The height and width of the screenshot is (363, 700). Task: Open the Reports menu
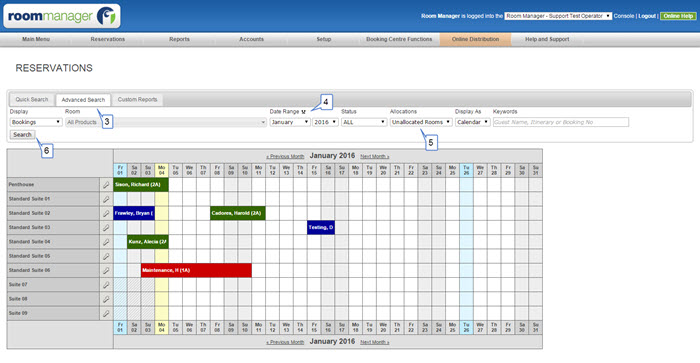179,39
